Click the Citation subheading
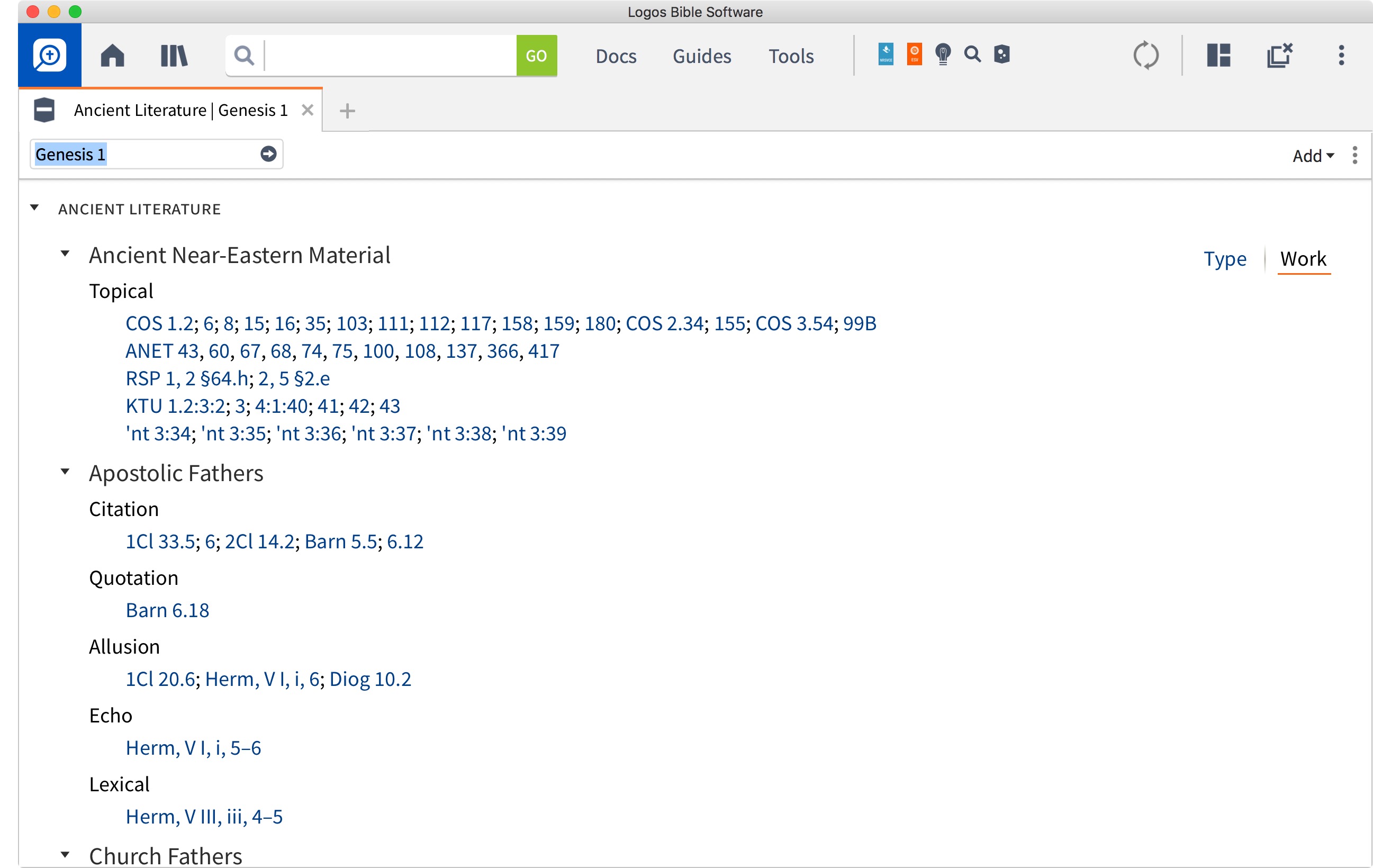Screen dimensions: 1373x868 tap(124, 509)
